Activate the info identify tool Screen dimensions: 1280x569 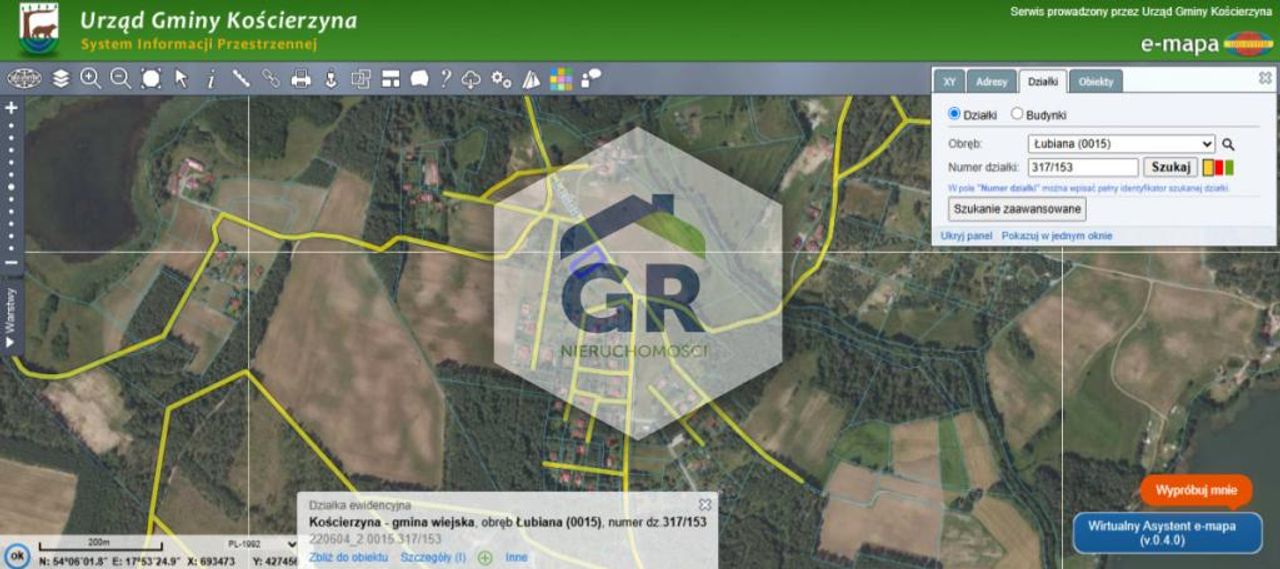pos(211,79)
